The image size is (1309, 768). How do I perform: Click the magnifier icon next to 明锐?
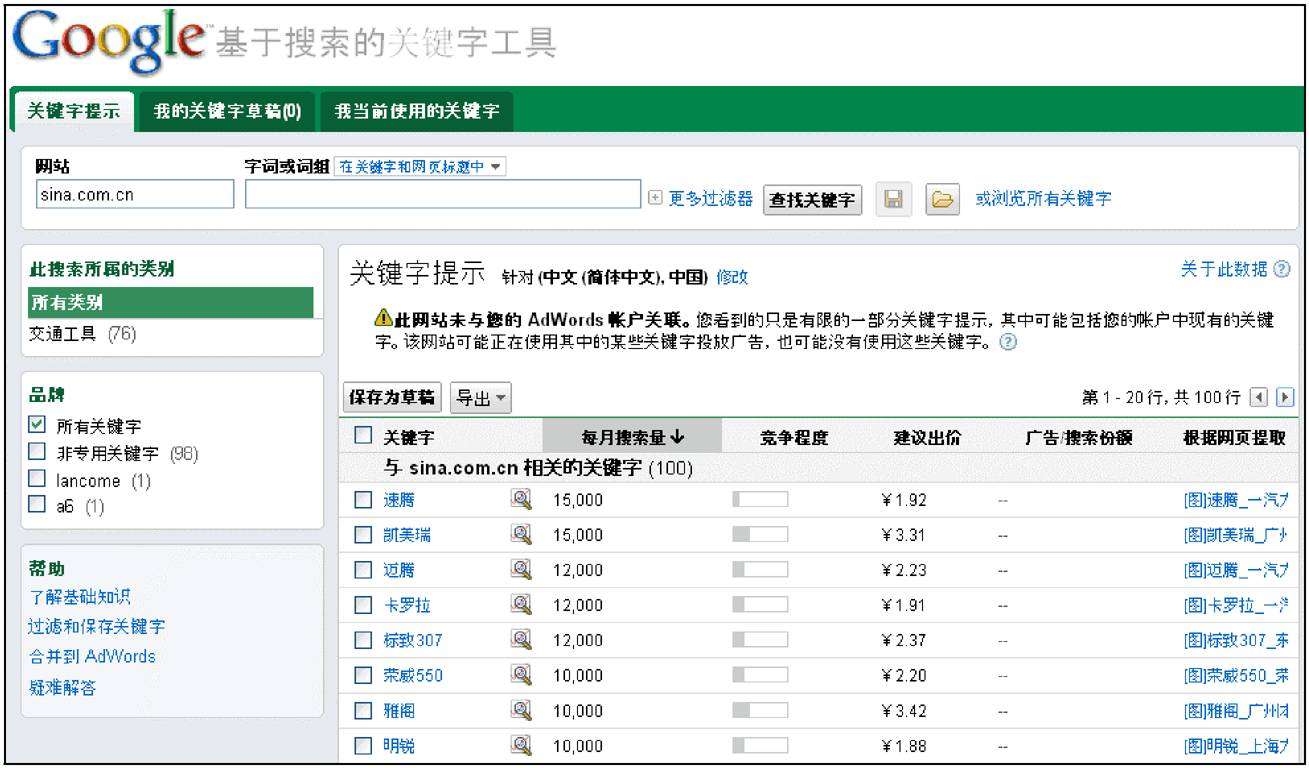[521, 745]
